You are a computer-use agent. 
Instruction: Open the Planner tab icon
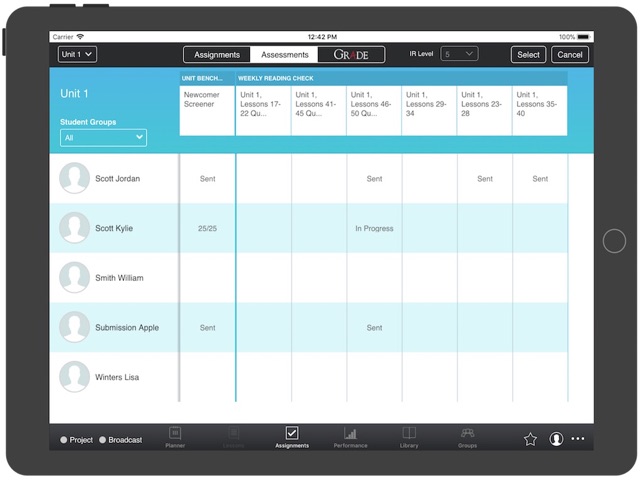[x=175, y=433]
